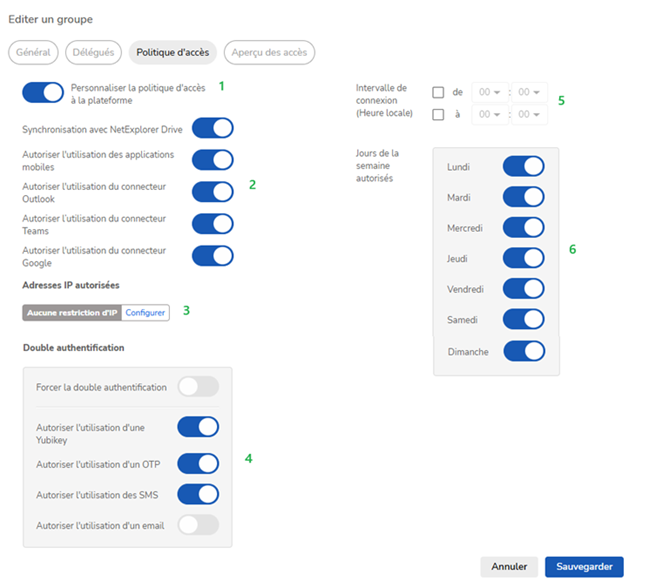Switch to the Général tab
The image size is (647, 581).
pos(33,52)
